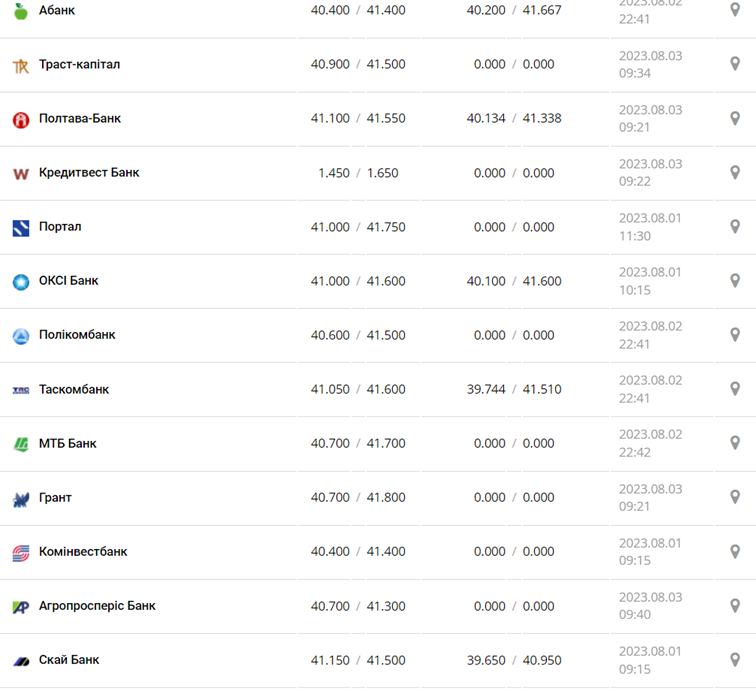Click the map pin for Траст-капітал
The height and width of the screenshot is (698, 756).
coord(735,64)
